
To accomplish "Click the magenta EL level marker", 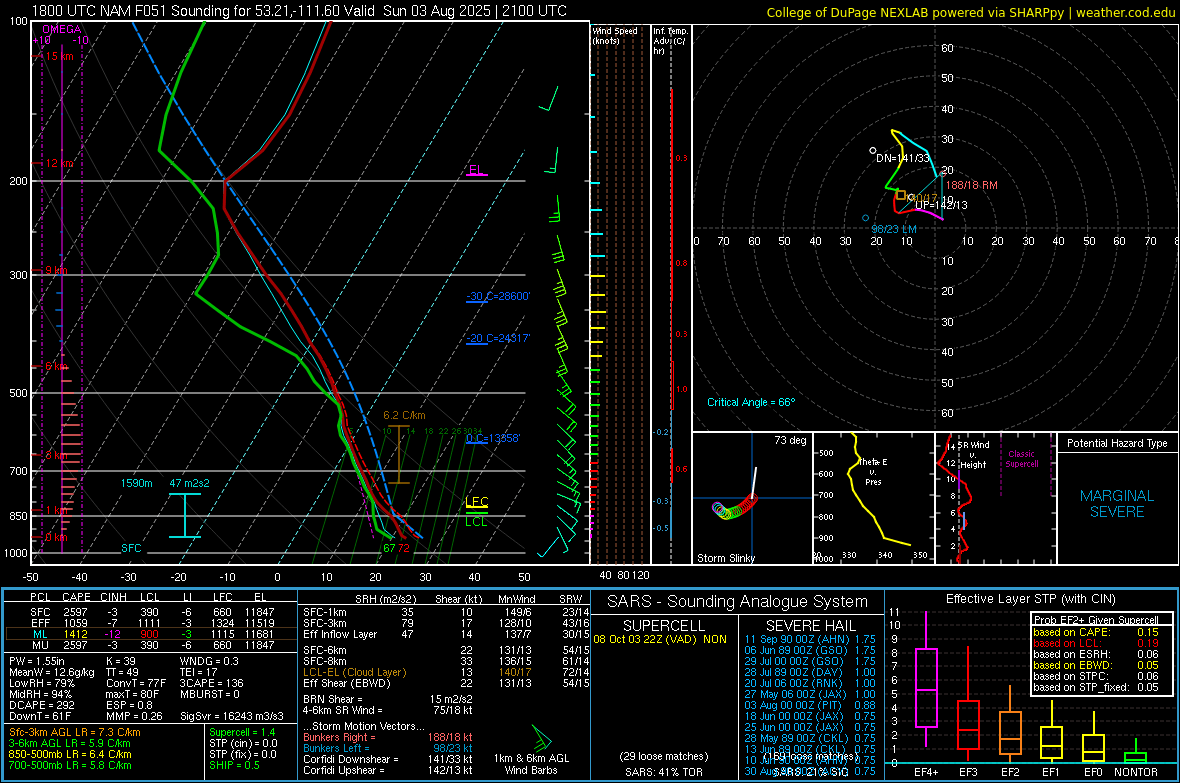I will (x=476, y=169).
